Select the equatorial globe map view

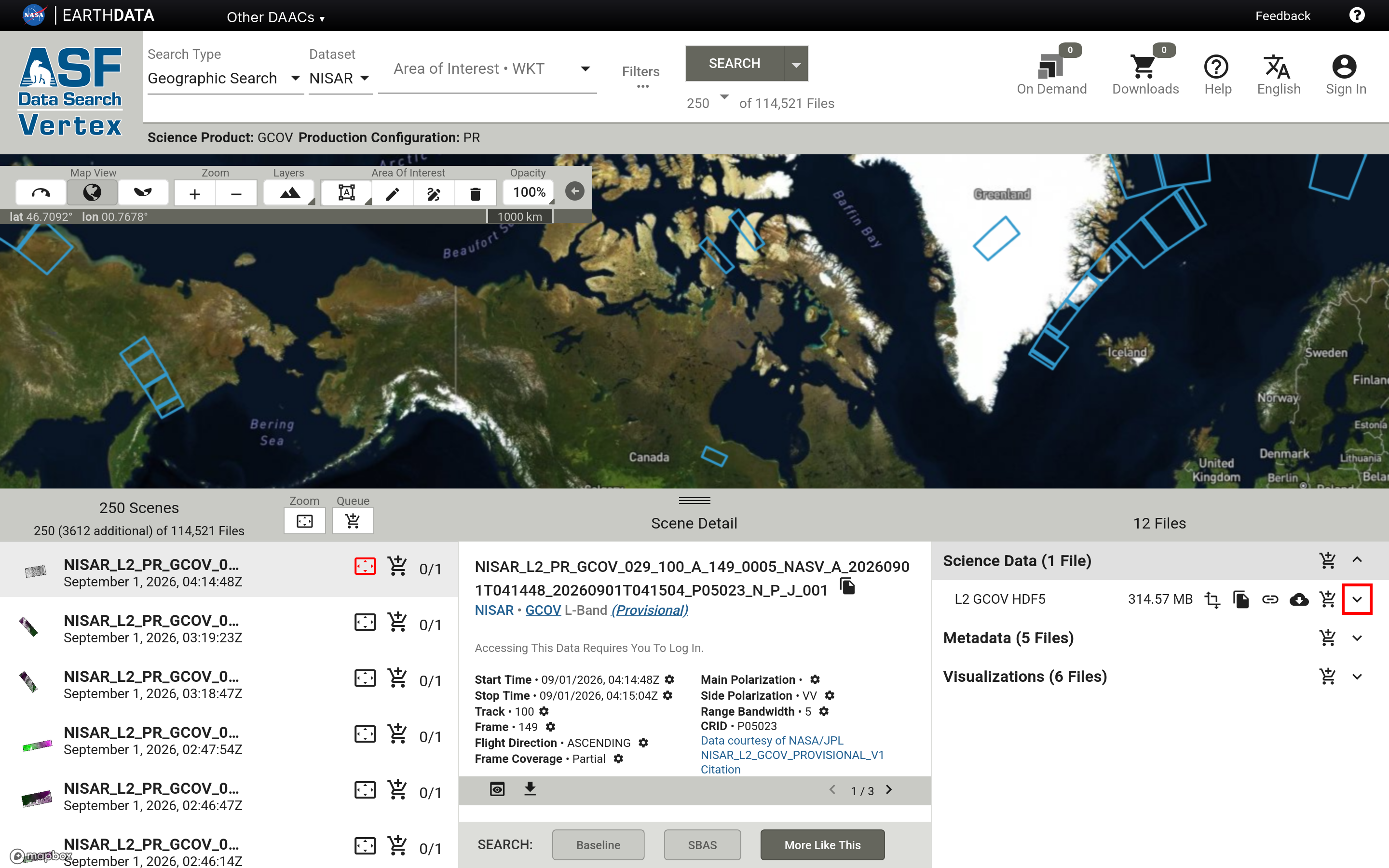[x=92, y=193]
